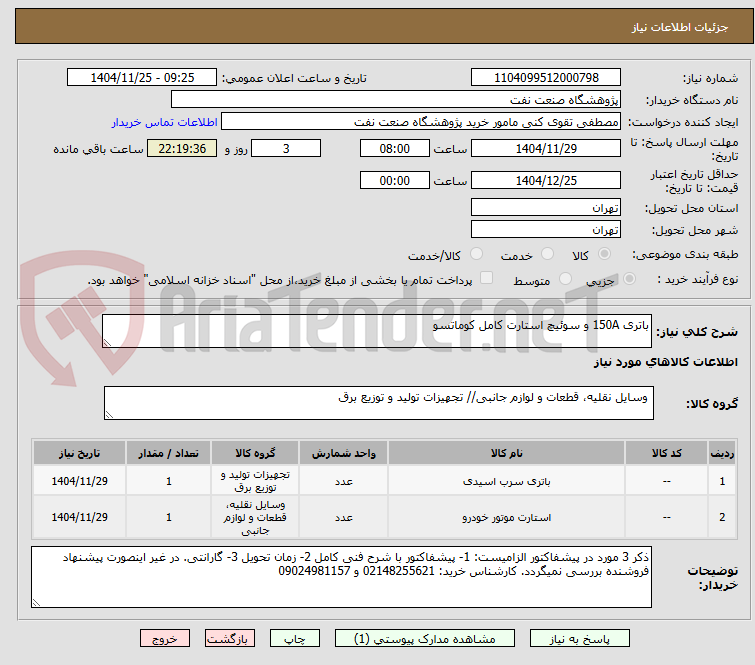
Task: Open اطلاعات تماس خریدار link
Action: [164, 122]
